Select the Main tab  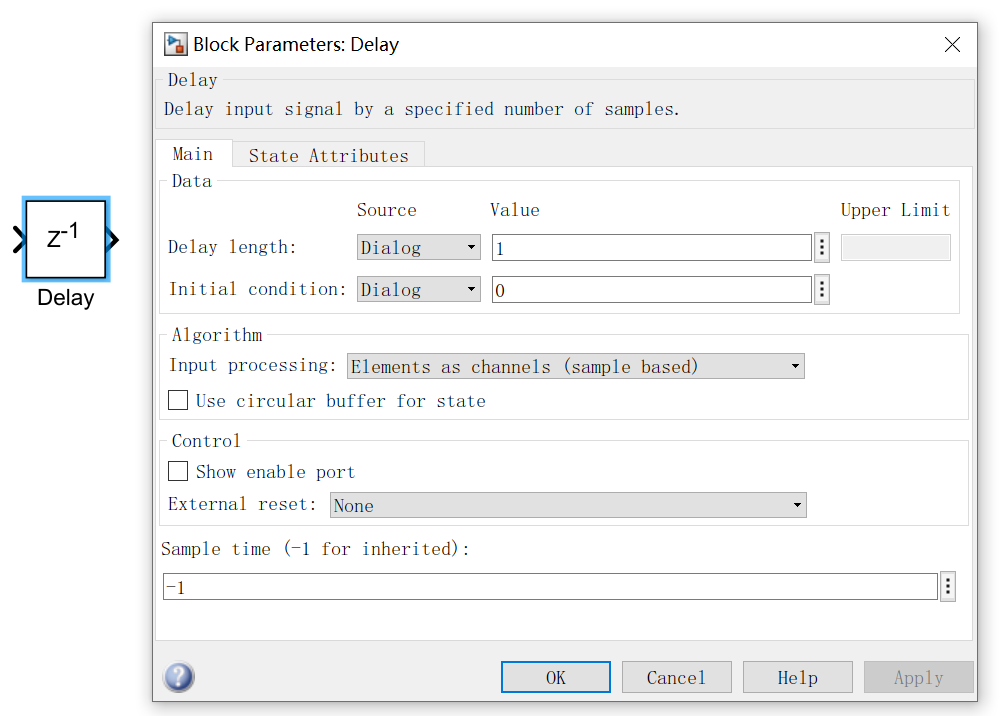point(192,154)
